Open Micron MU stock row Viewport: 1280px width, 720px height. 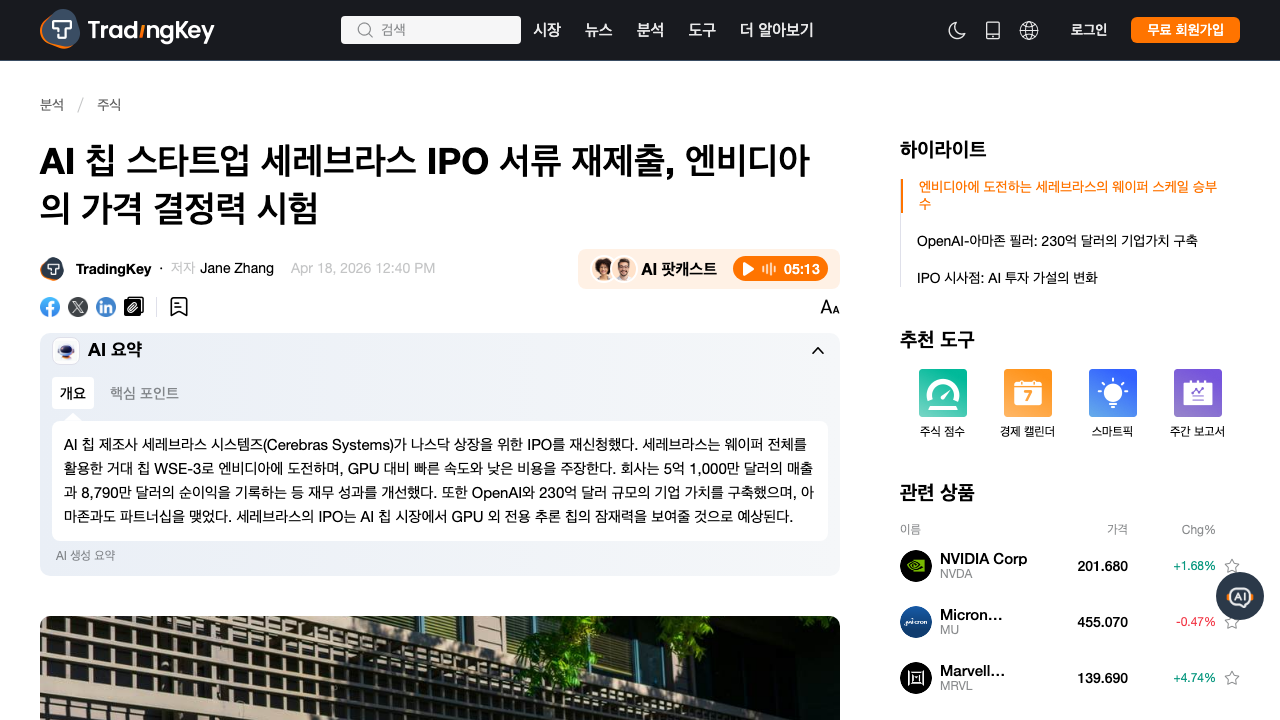click(x=1070, y=622)
